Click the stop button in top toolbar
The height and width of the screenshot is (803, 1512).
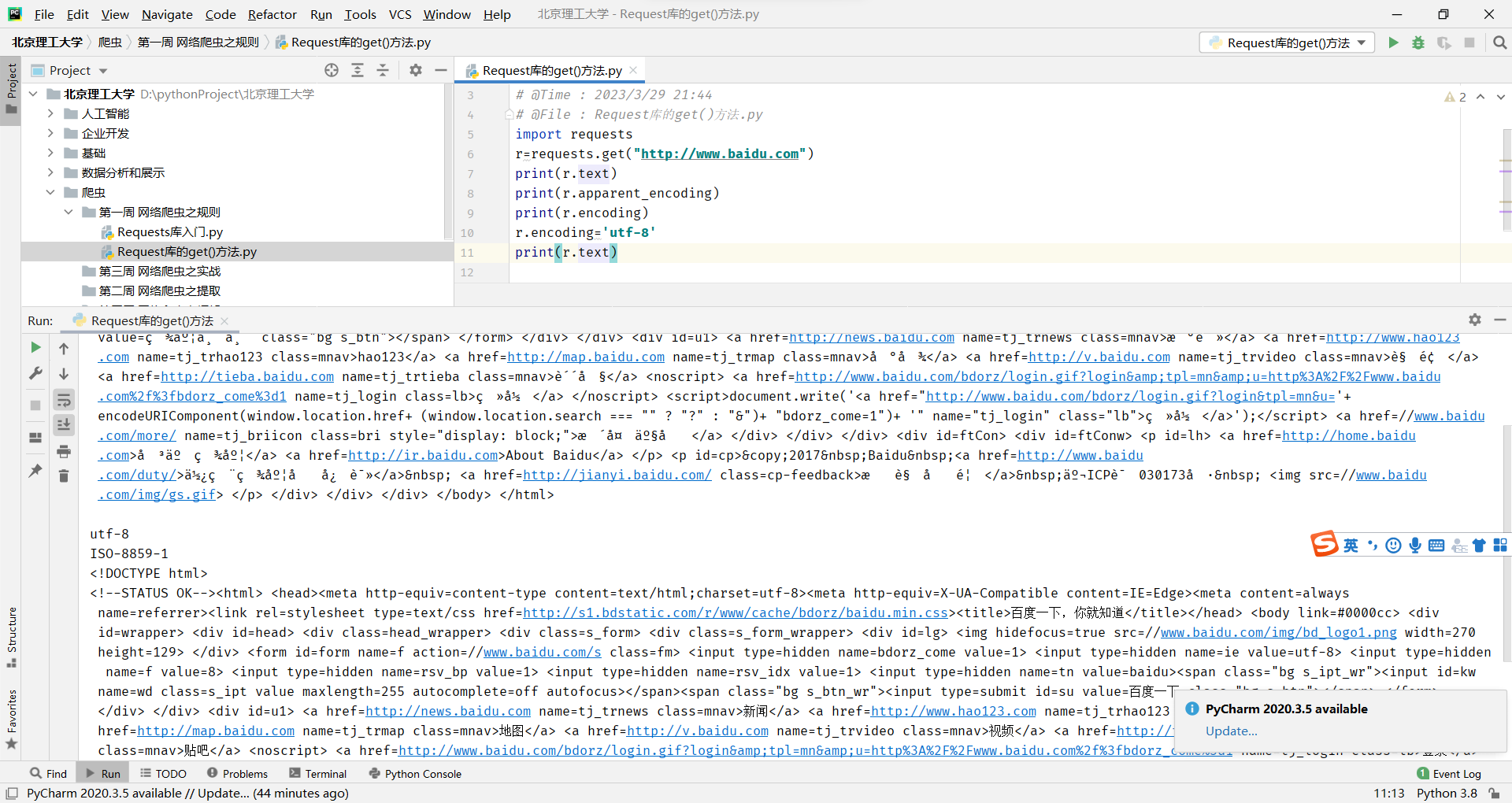point(1469,43)
